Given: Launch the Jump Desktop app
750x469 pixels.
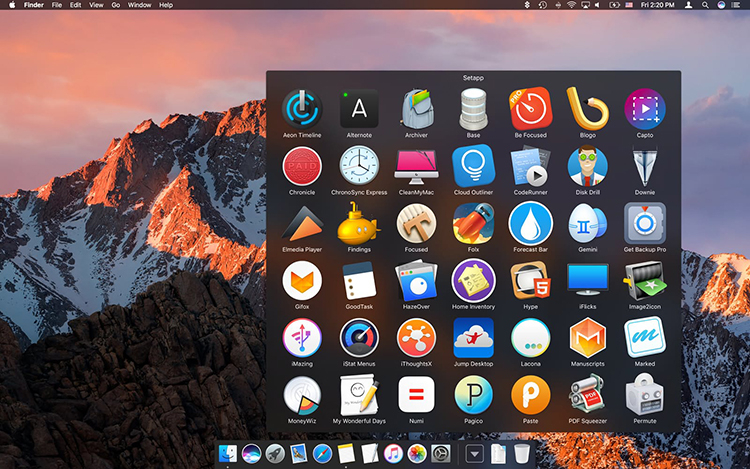Looking at the screenshot, I should coord(474,338).
